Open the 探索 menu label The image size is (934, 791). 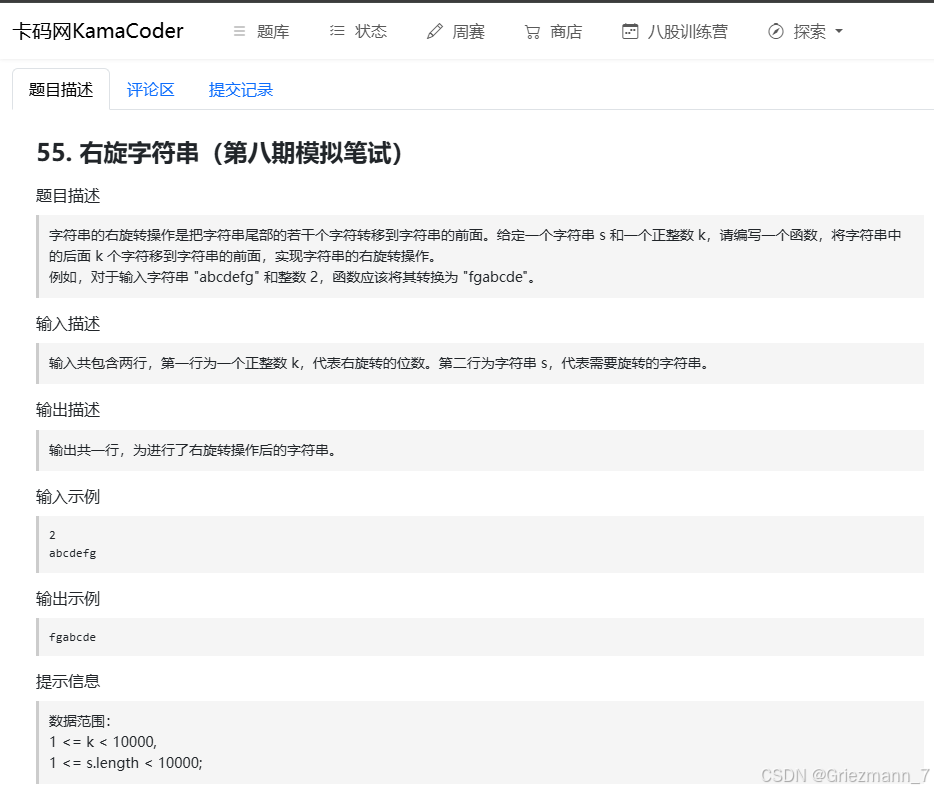point(810,31)
